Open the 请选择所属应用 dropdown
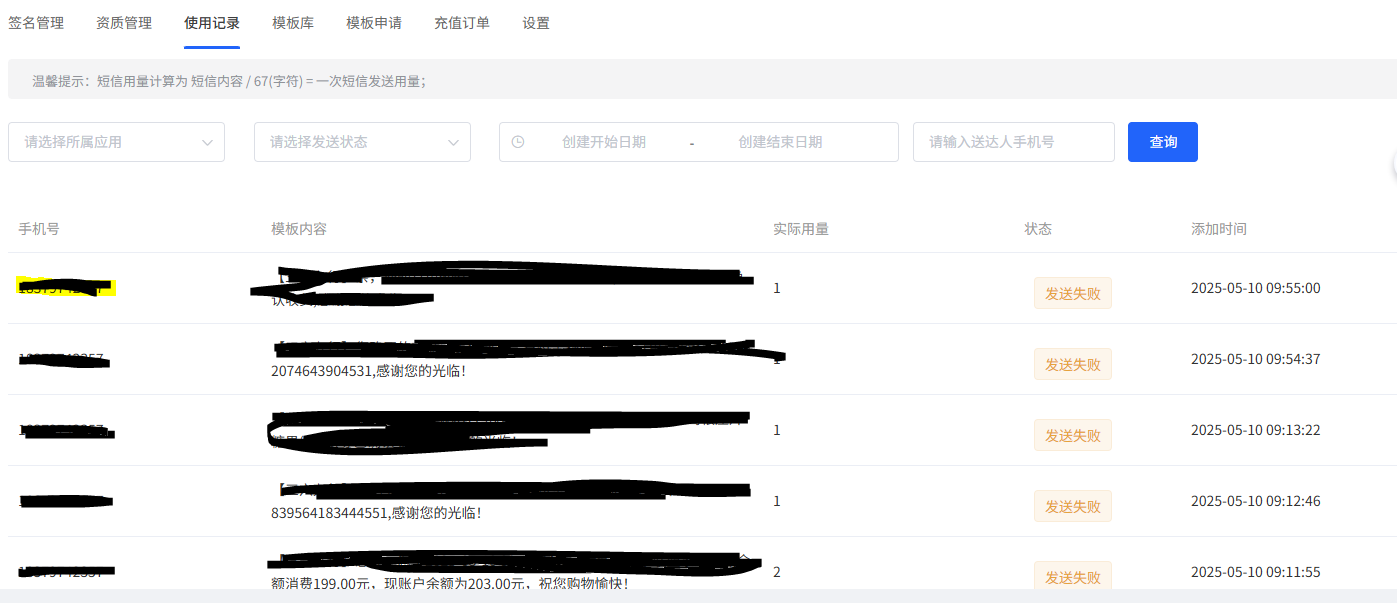The width and height of the screenshot is (1397, 603). coord(116,142)
